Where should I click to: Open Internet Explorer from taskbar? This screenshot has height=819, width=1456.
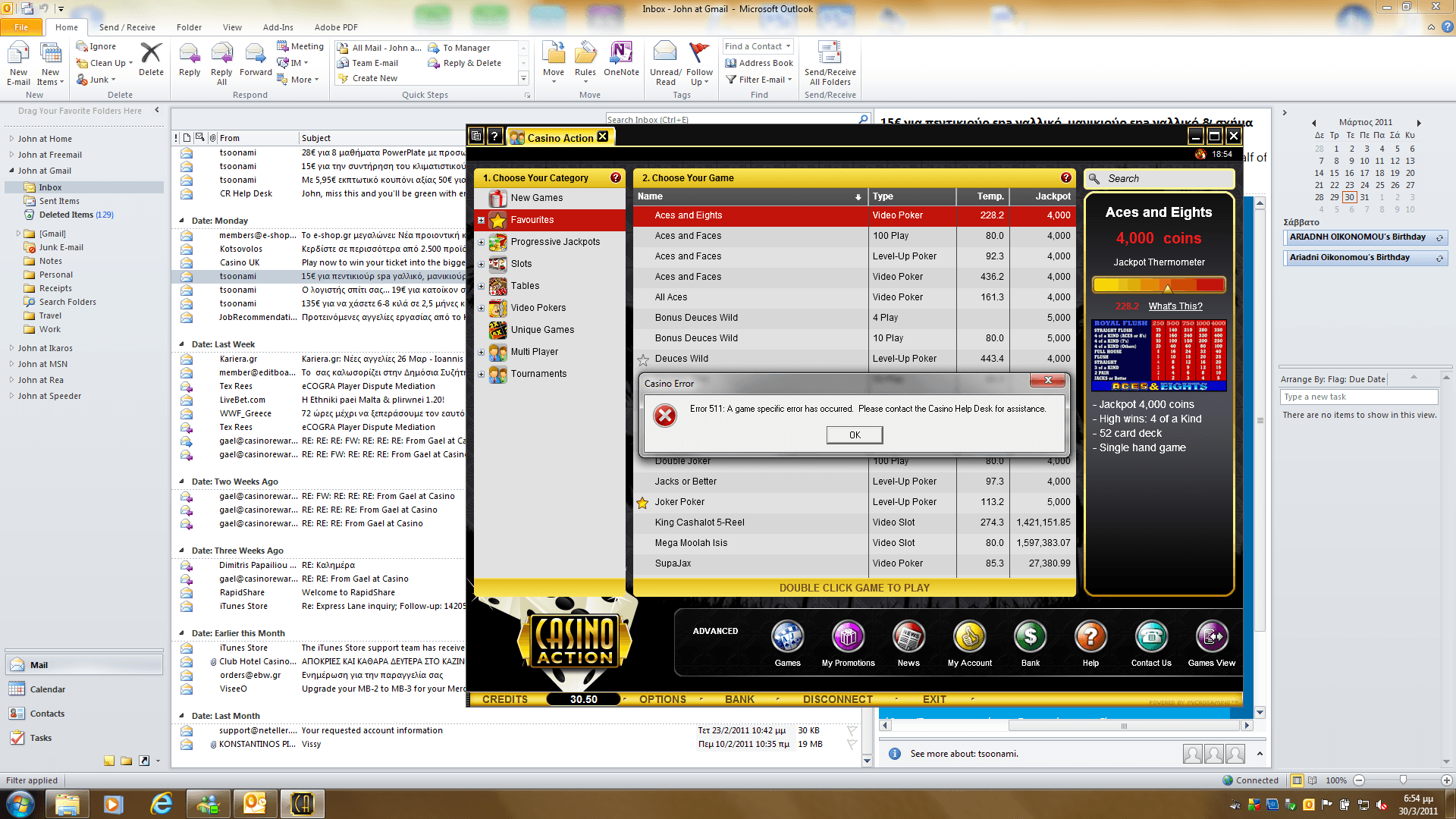tap(161, 804)
